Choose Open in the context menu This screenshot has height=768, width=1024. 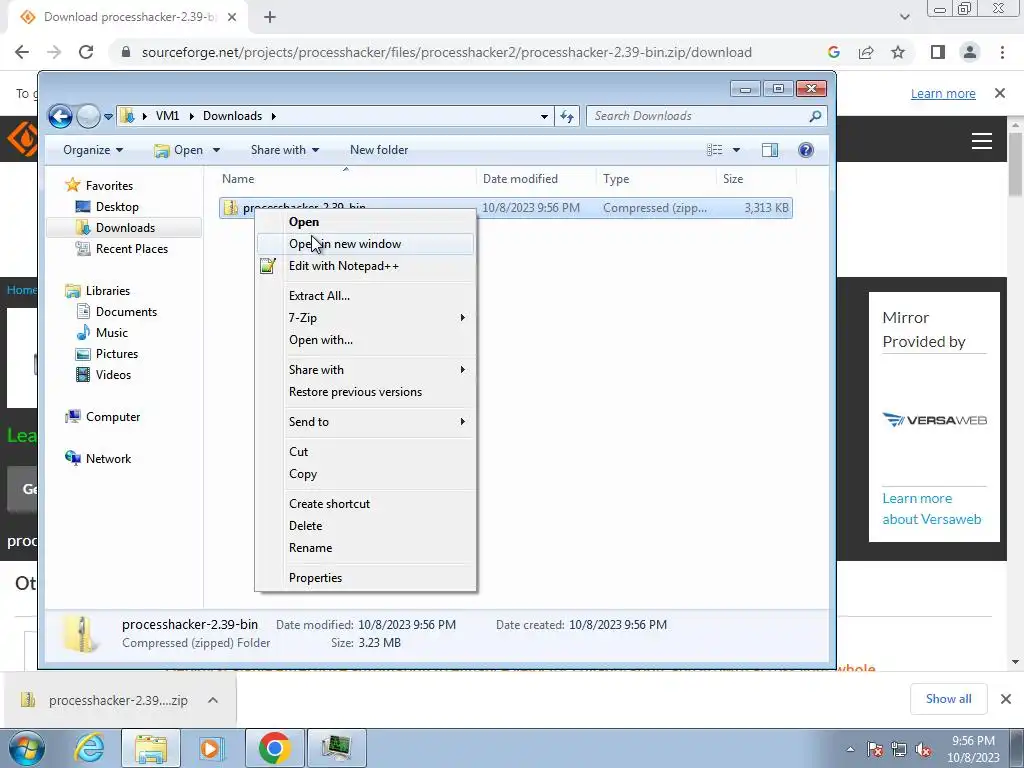(365, 222)
